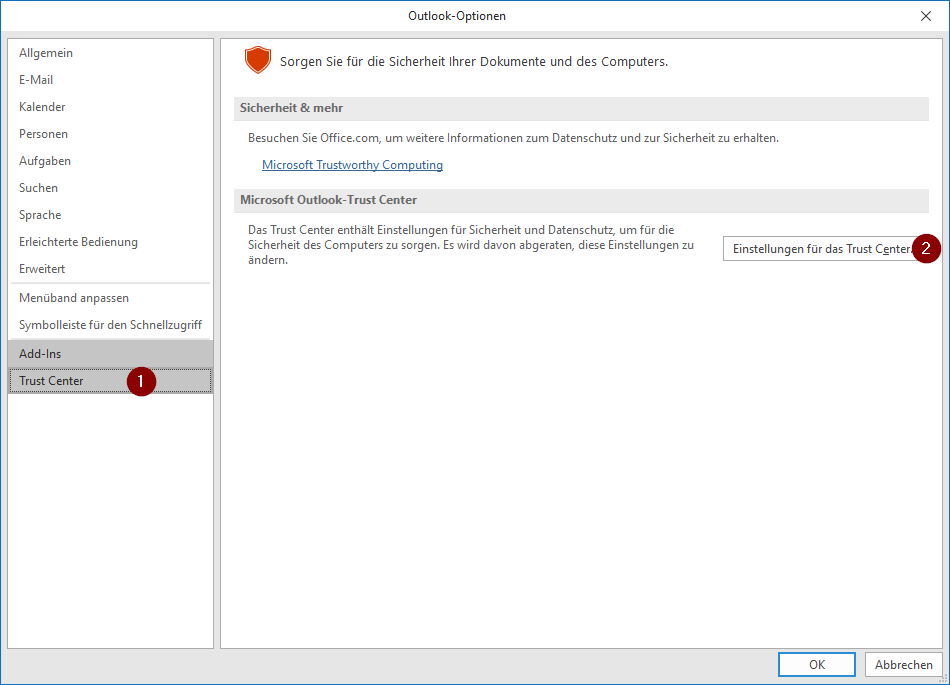Open the Allgemein options category

pyautogui.click(x=46, y=53)
